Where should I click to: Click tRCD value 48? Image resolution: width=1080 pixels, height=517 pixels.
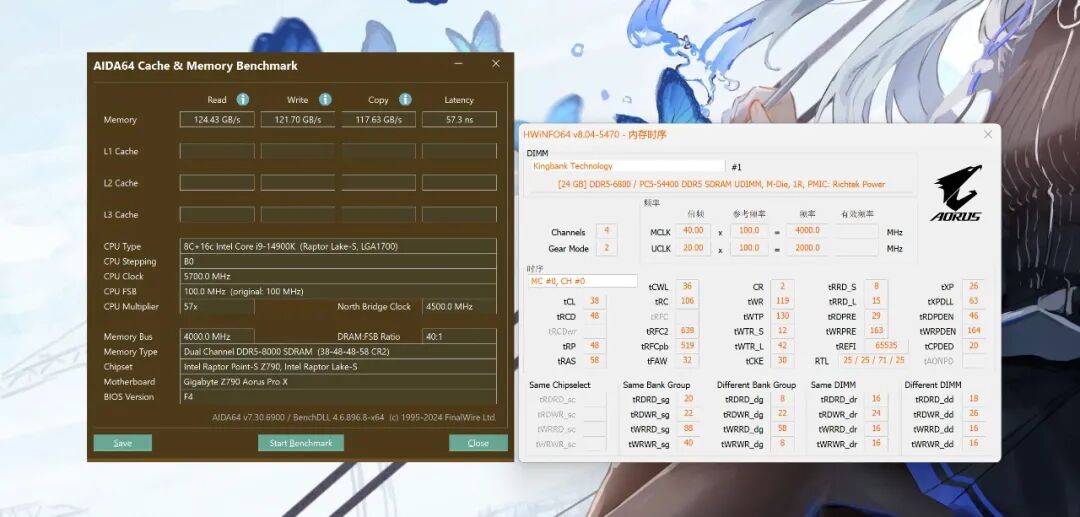tap(594, 316)
